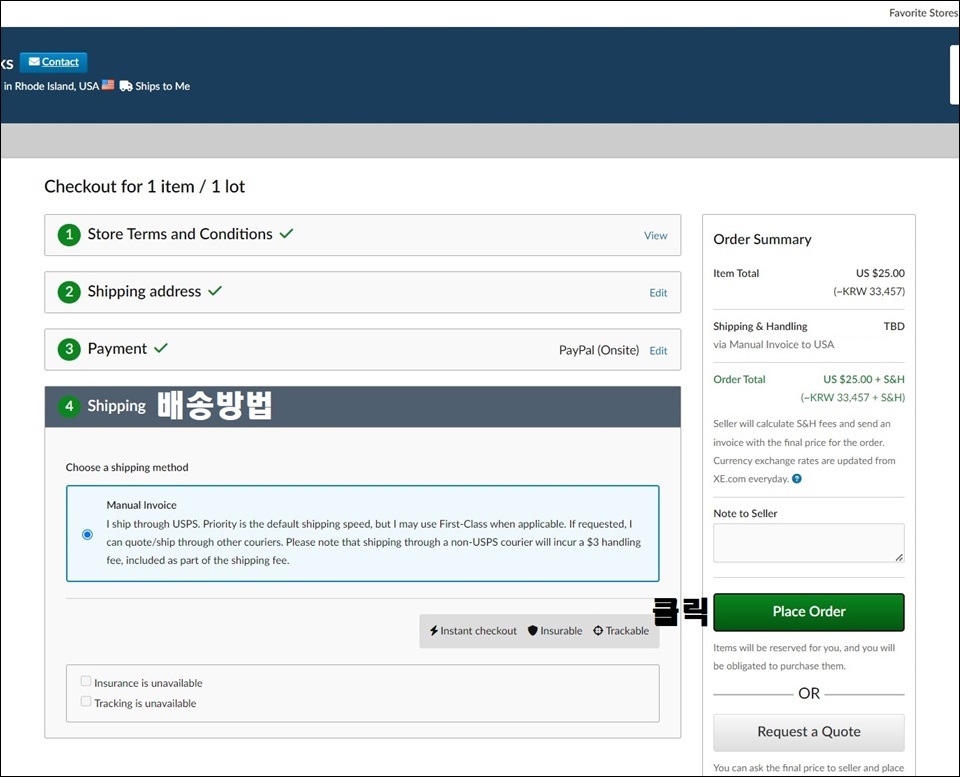Click step 1 green circle icon
This screenshot has height=777, width=960.
[69, 235]
